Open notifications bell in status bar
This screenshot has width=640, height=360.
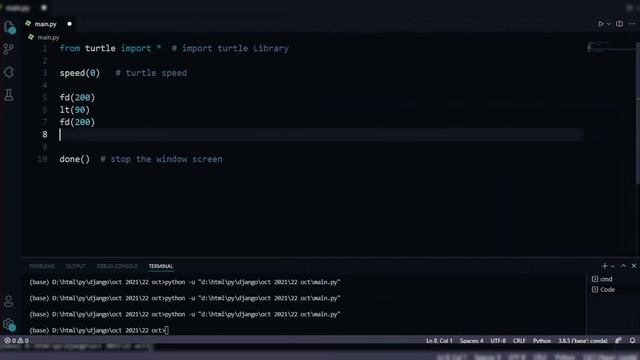[x=632, y=340]
